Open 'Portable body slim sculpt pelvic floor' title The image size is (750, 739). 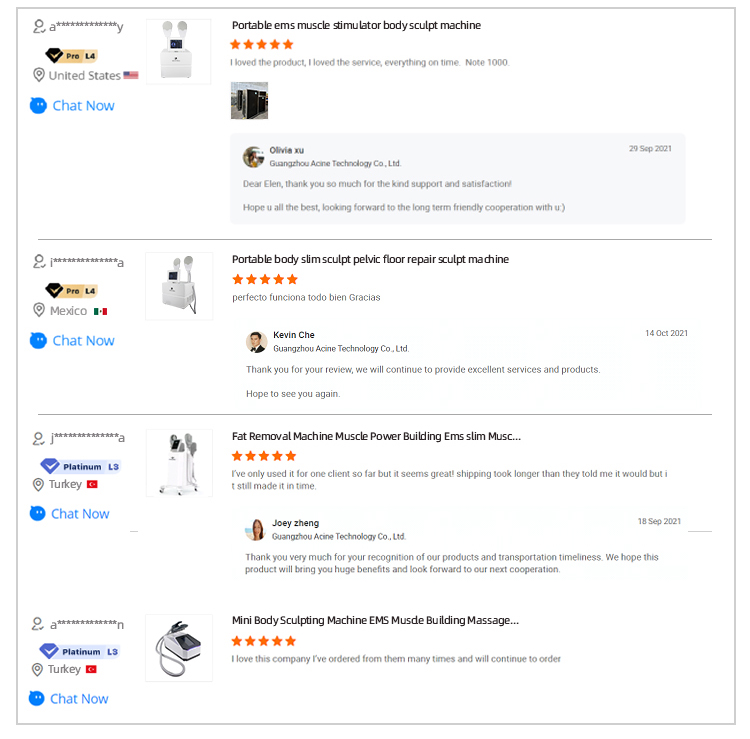[370, 259]
